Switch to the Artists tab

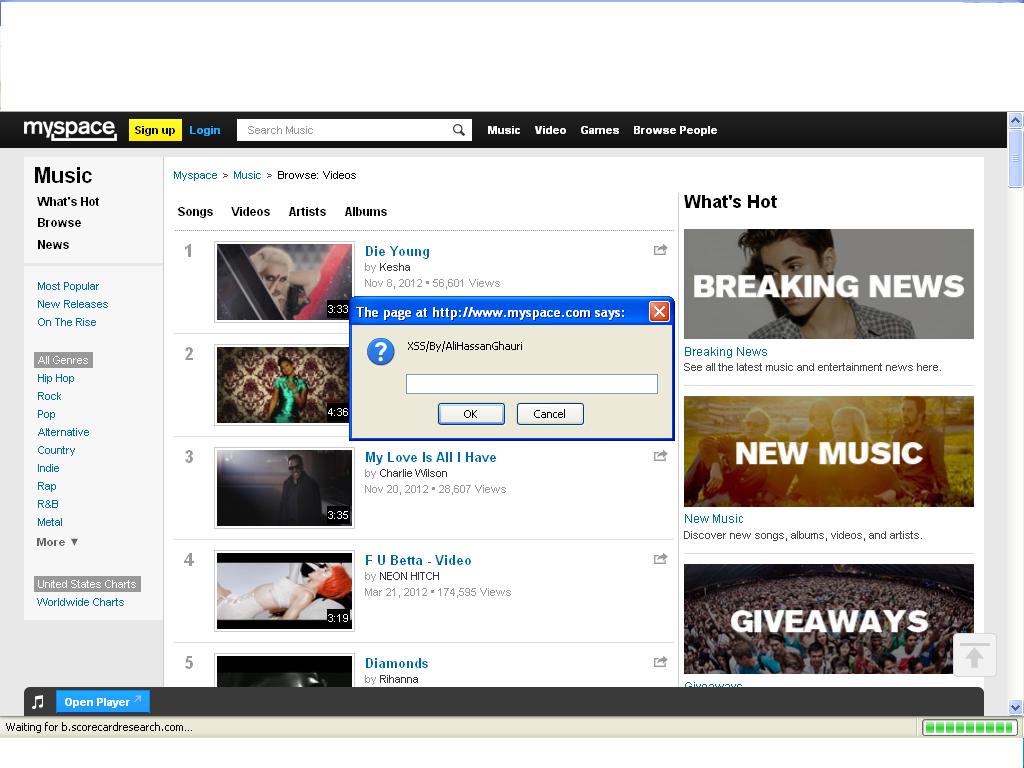(307, 212)
